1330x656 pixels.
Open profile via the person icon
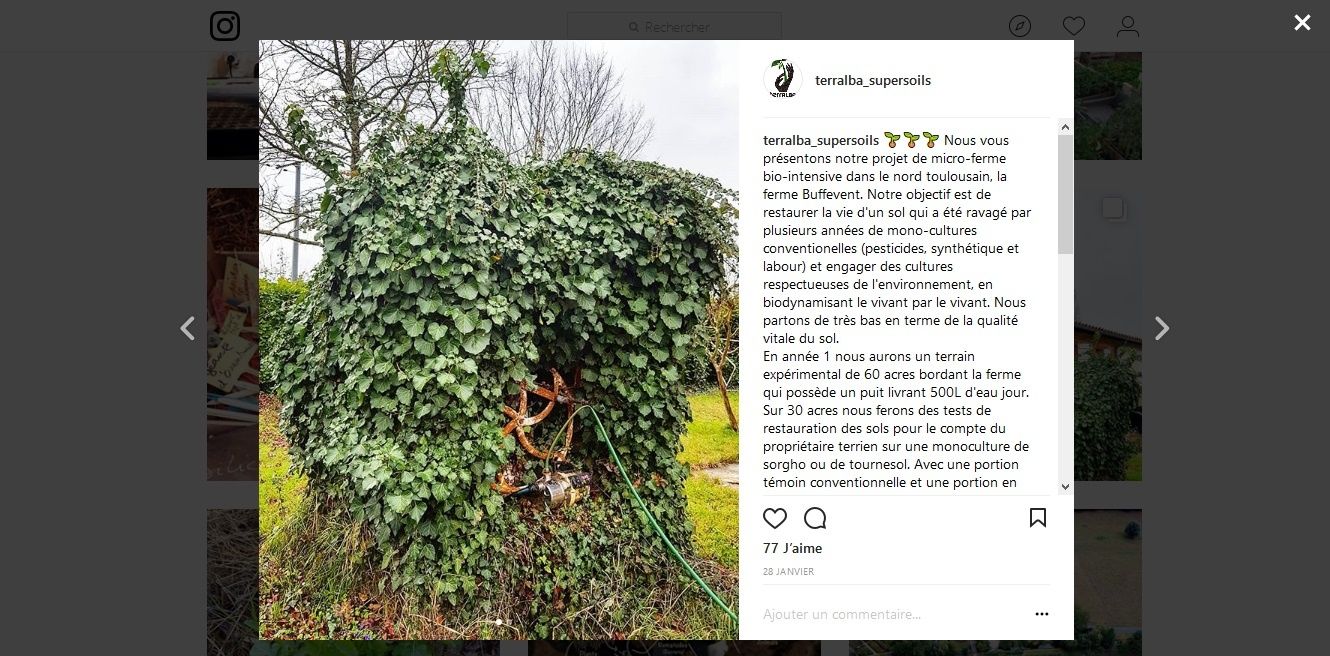(1128, 26)
